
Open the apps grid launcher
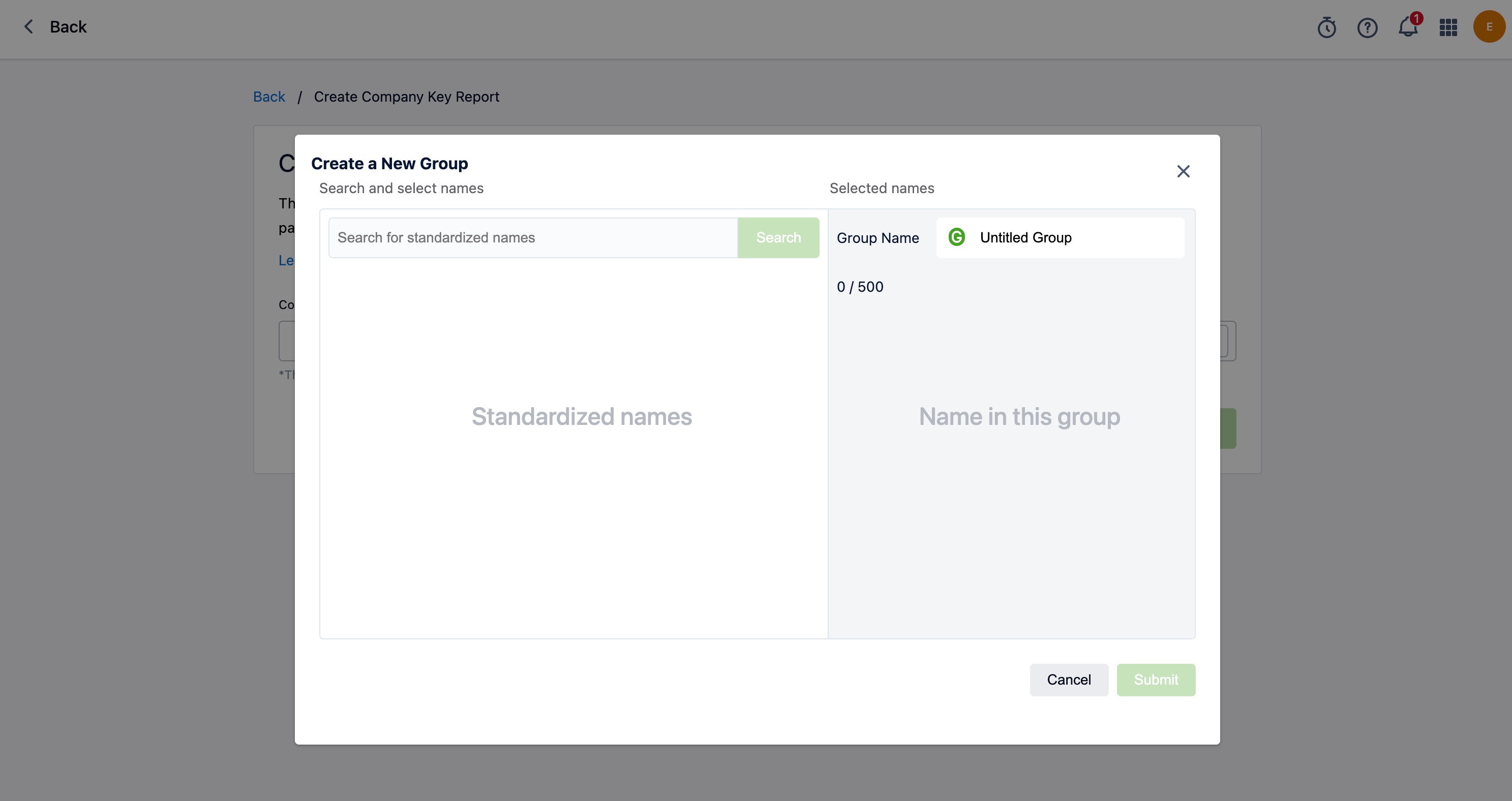(1448, 27)
